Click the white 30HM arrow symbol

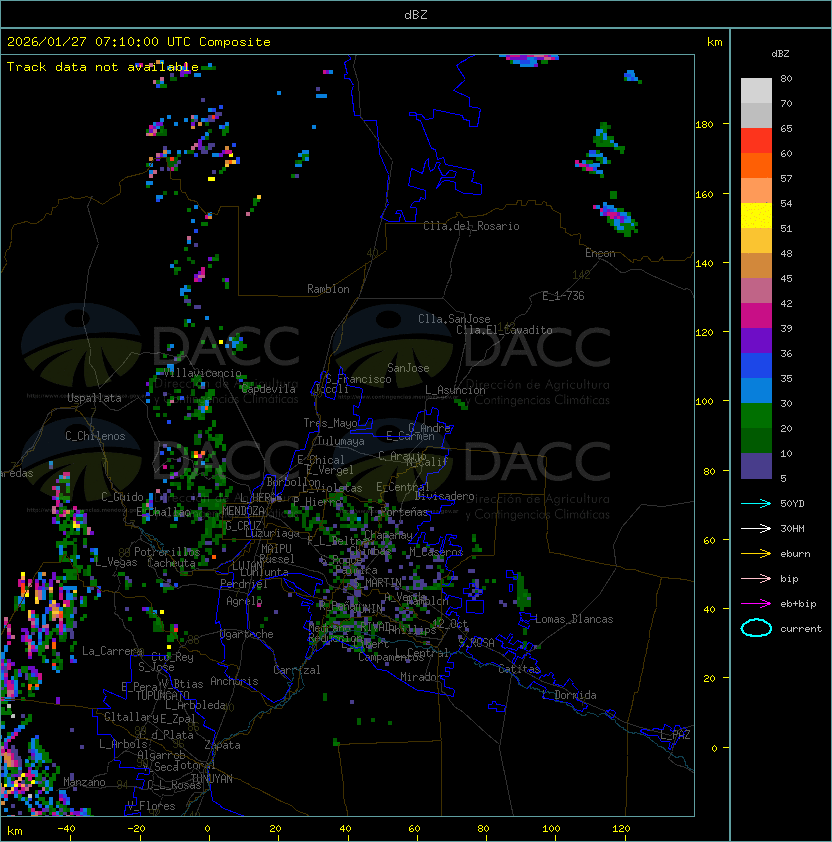[x=756, y=528]
